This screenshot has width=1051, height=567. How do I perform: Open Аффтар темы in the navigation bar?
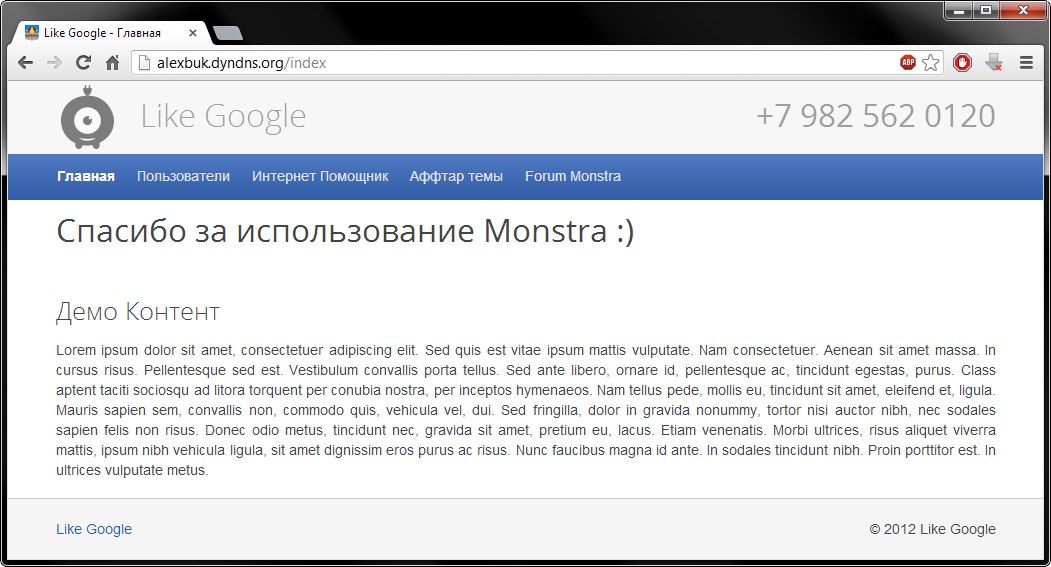pyautogui.click(x=456, y=176)
